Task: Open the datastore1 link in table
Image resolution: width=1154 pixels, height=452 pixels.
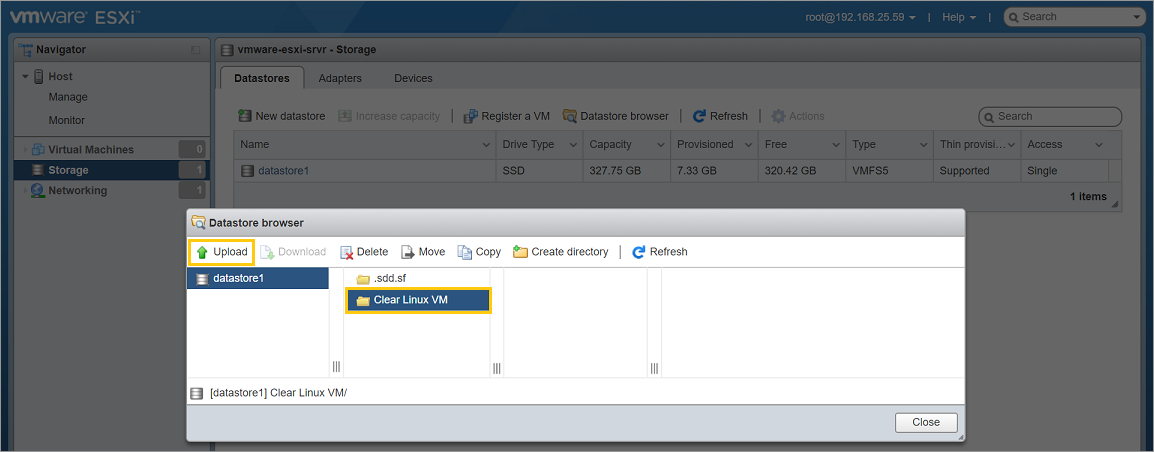Action: tap(283, 171)
